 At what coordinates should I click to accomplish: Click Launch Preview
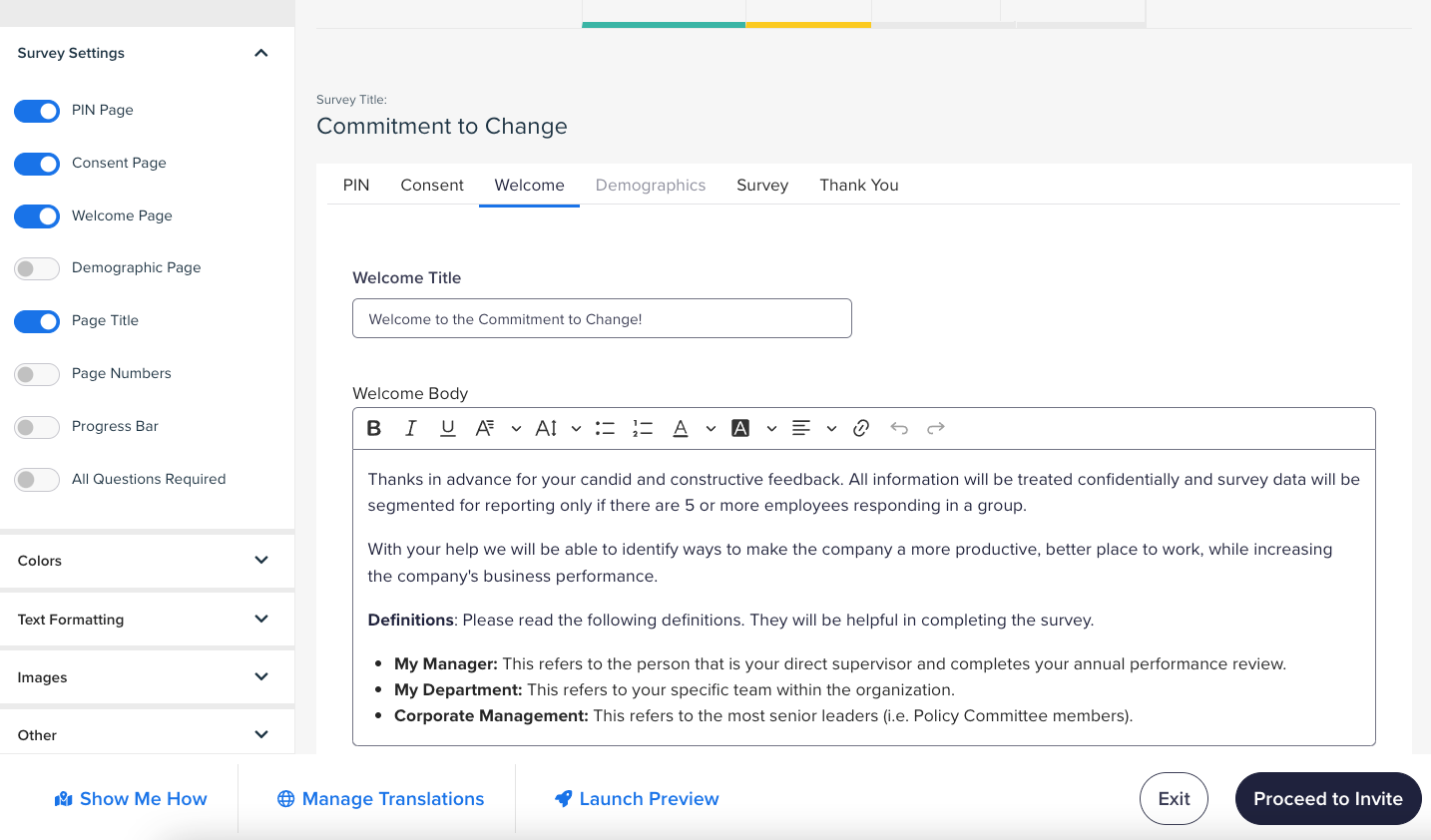(637, 799)
